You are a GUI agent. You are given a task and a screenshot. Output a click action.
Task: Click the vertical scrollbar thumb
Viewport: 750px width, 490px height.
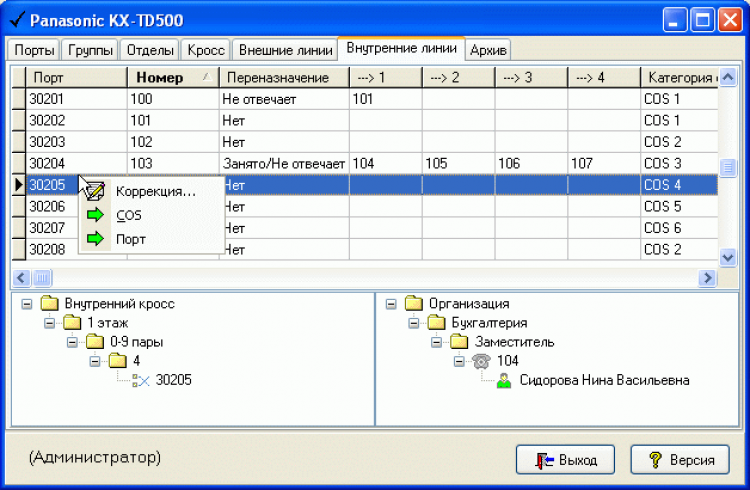click(728, 167)
